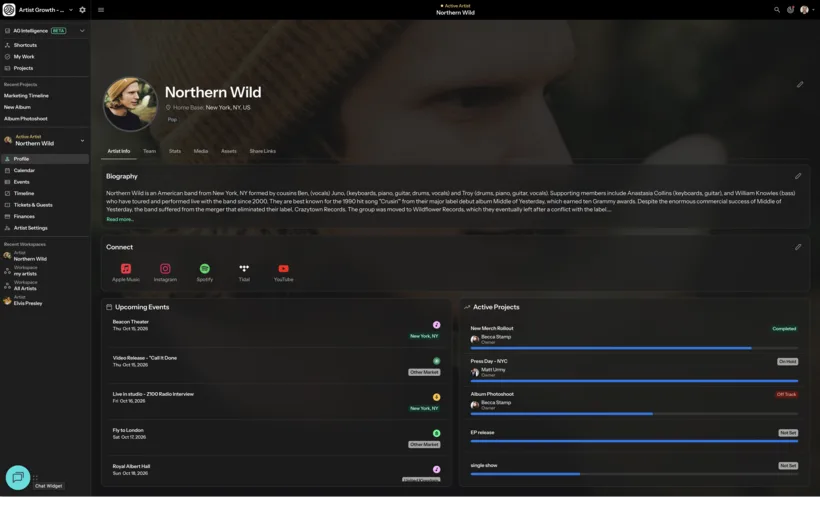Expand the AG Intelligence section chevron
Image resolution: width=820 pixels, height=513 pixels.
[x=82, y=31]
